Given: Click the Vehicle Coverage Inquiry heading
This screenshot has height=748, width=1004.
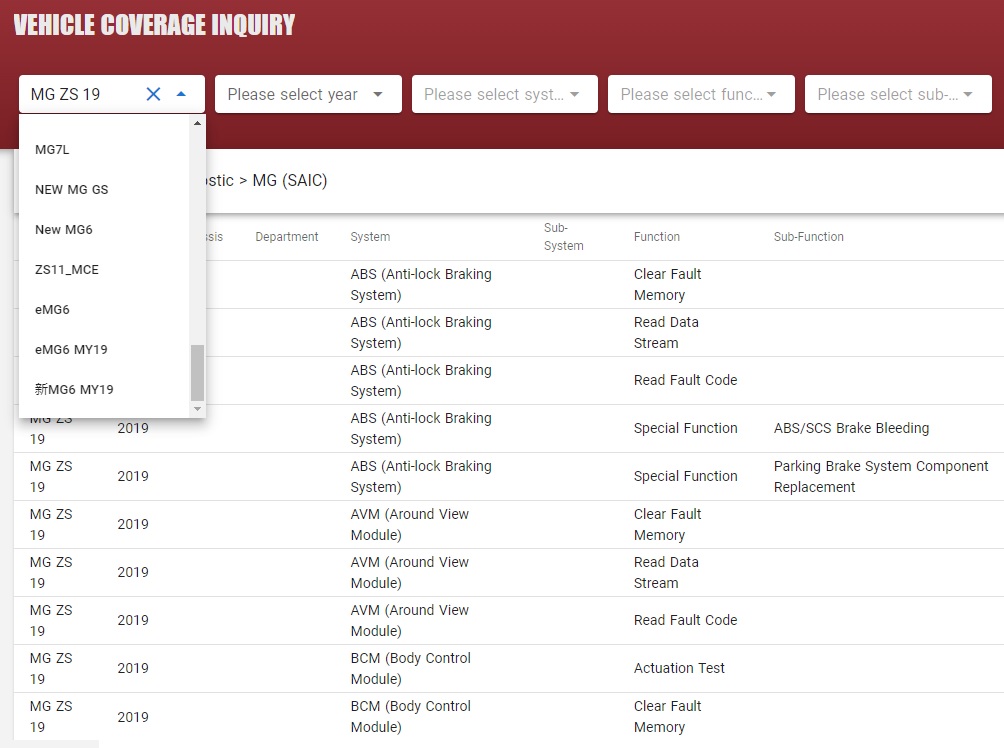Looking at the screenshot, I should point(154,25).
